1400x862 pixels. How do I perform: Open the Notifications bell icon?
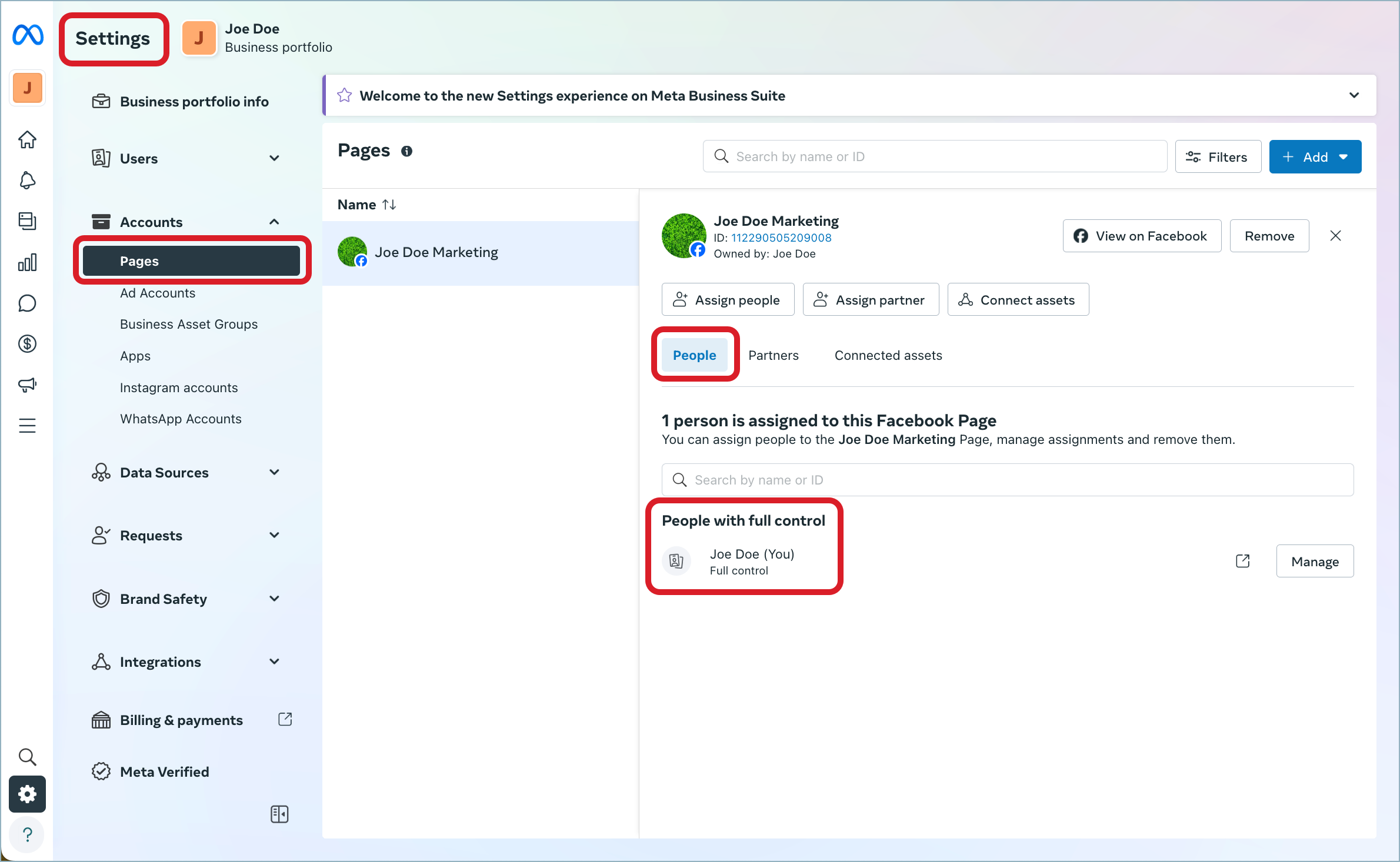[27, 181]
